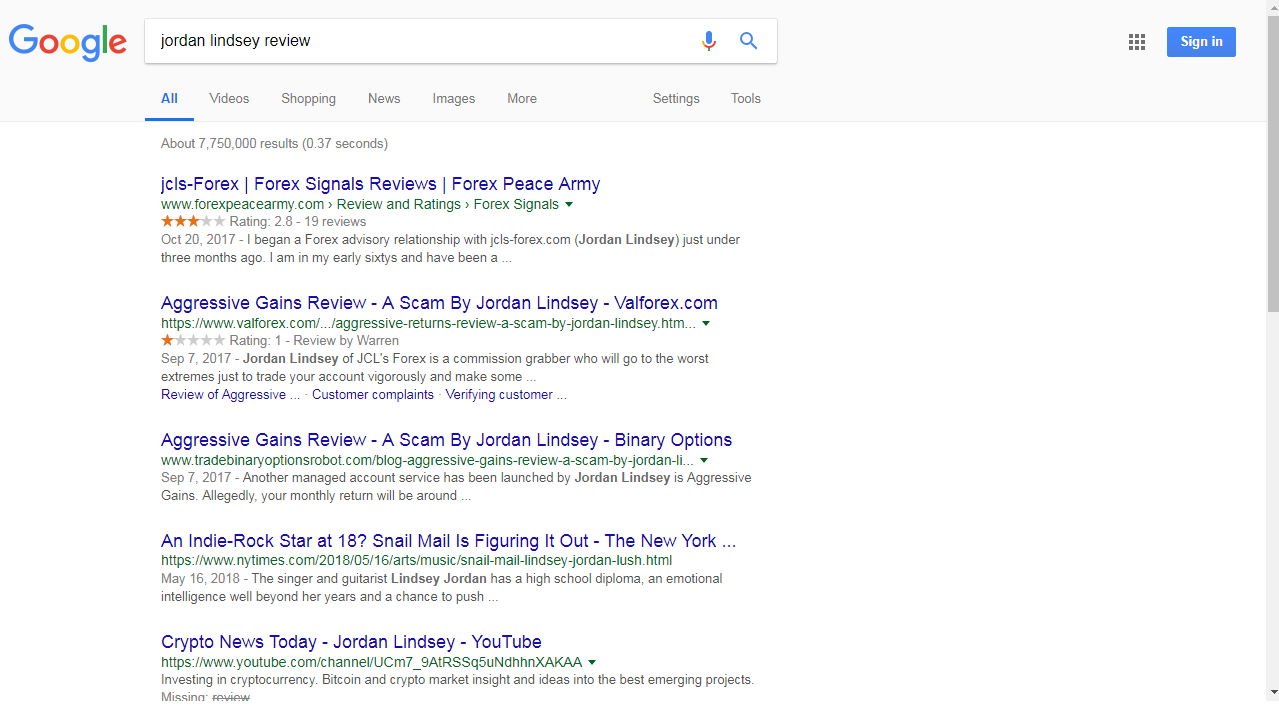
Task: Open the 'Review of Aggressive ...' sitelink
Action: [230, 395]
